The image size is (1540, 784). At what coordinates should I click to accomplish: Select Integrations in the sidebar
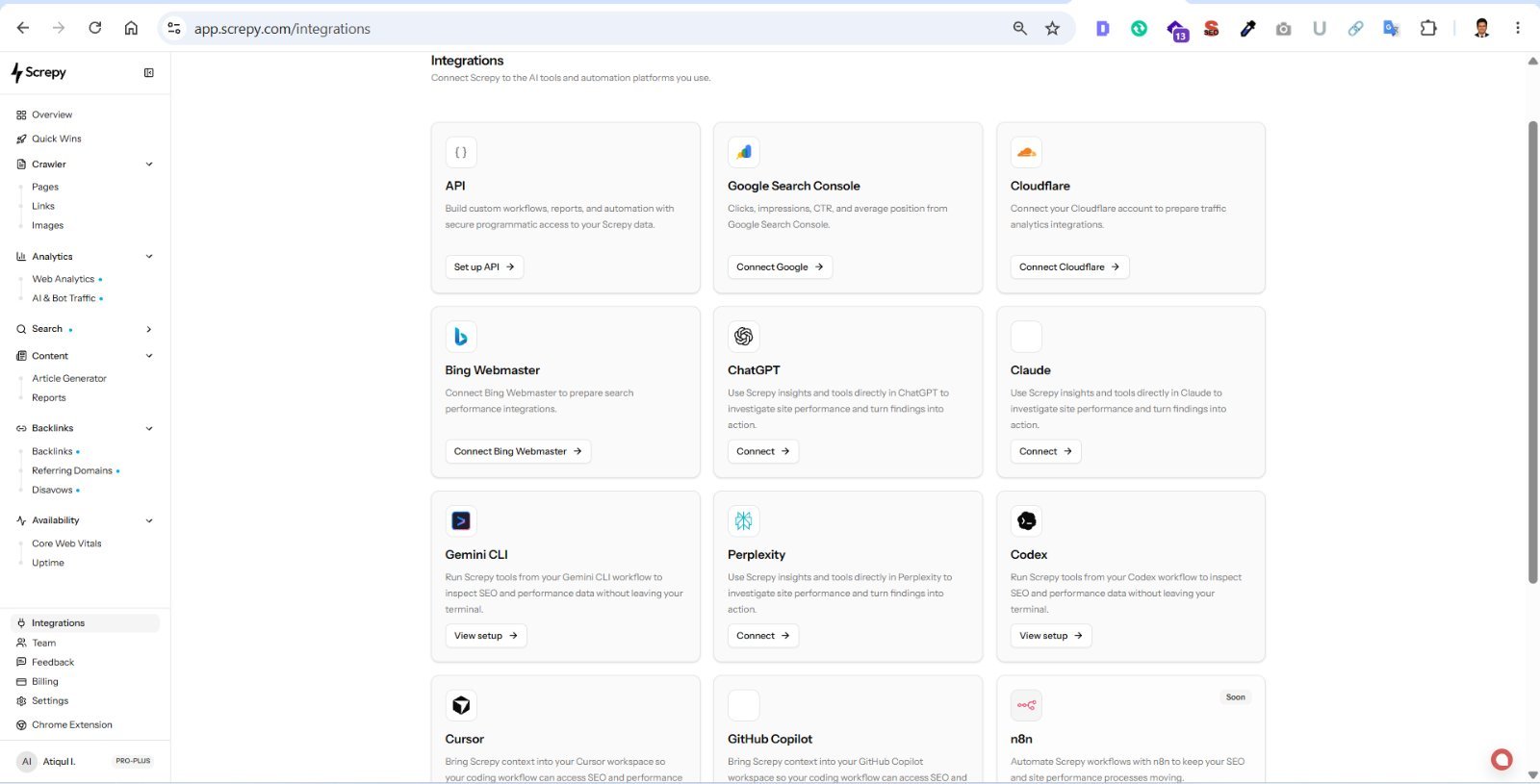coord(85,623)
